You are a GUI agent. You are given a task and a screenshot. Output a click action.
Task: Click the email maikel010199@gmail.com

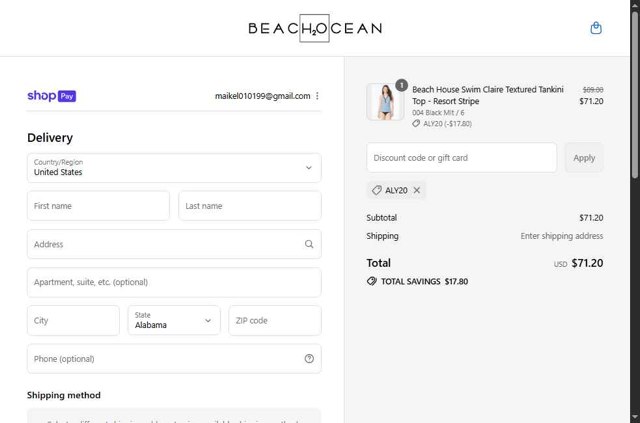262,96
